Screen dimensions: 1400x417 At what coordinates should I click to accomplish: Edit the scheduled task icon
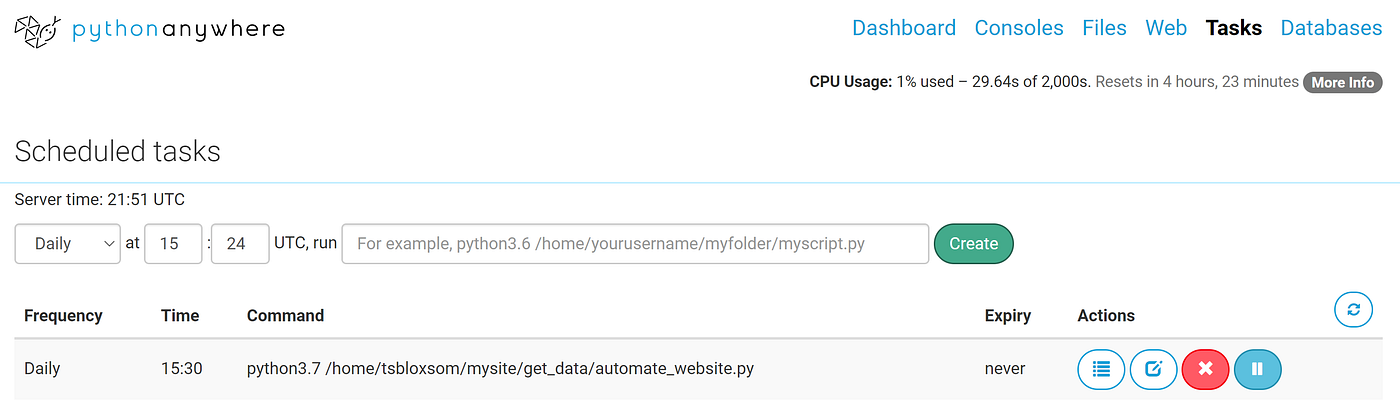pos(1153,369)
